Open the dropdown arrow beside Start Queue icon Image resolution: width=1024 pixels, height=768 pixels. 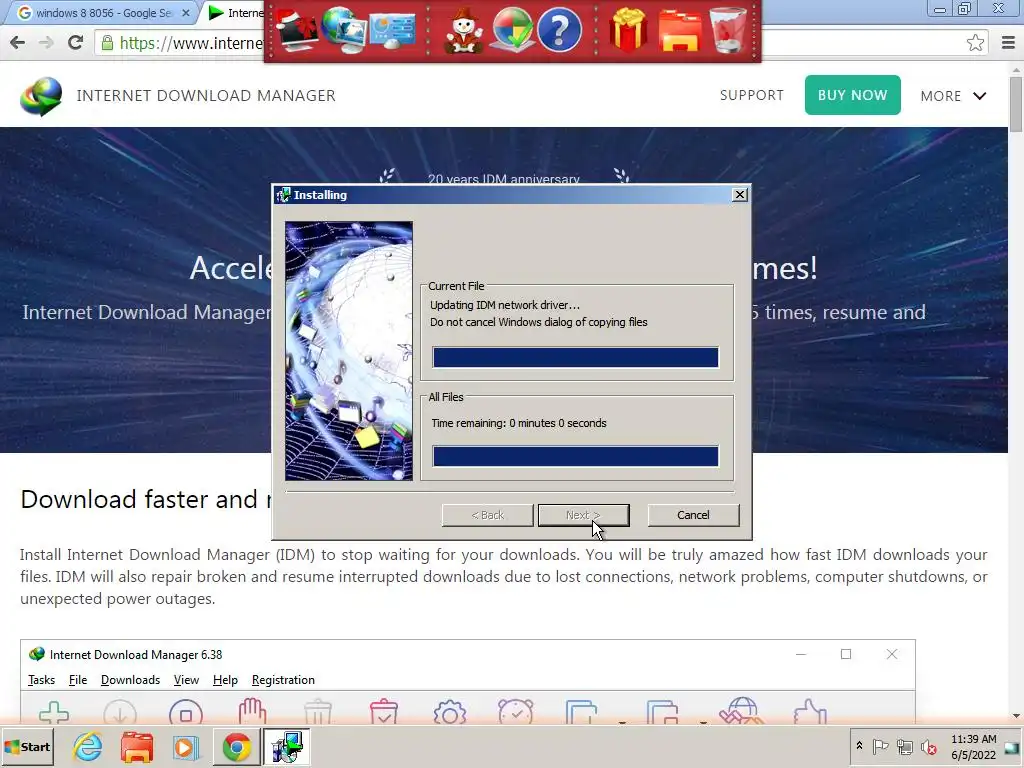click(x=622, y=721)
